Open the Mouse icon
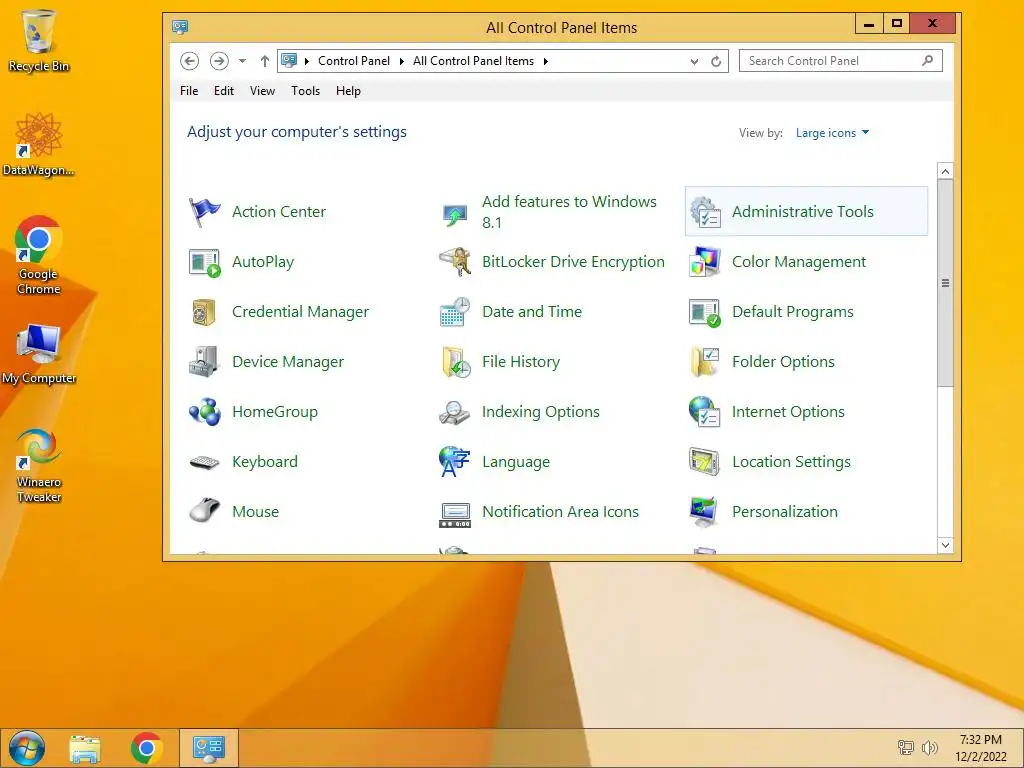 (204, 511)
